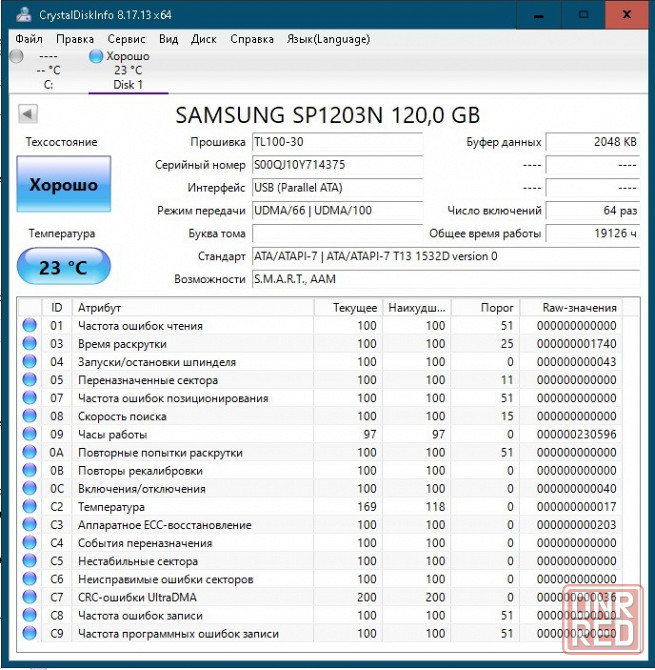Click the Хорошо health status button

pyautogui.click(x=64, y=184)
